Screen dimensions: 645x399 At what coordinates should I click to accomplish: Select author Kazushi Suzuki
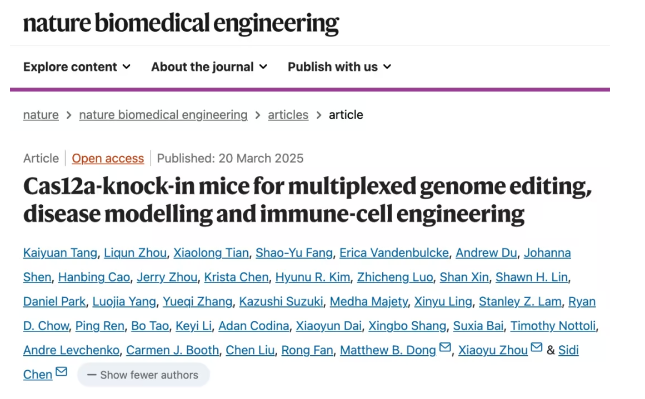tap(281, 302)
